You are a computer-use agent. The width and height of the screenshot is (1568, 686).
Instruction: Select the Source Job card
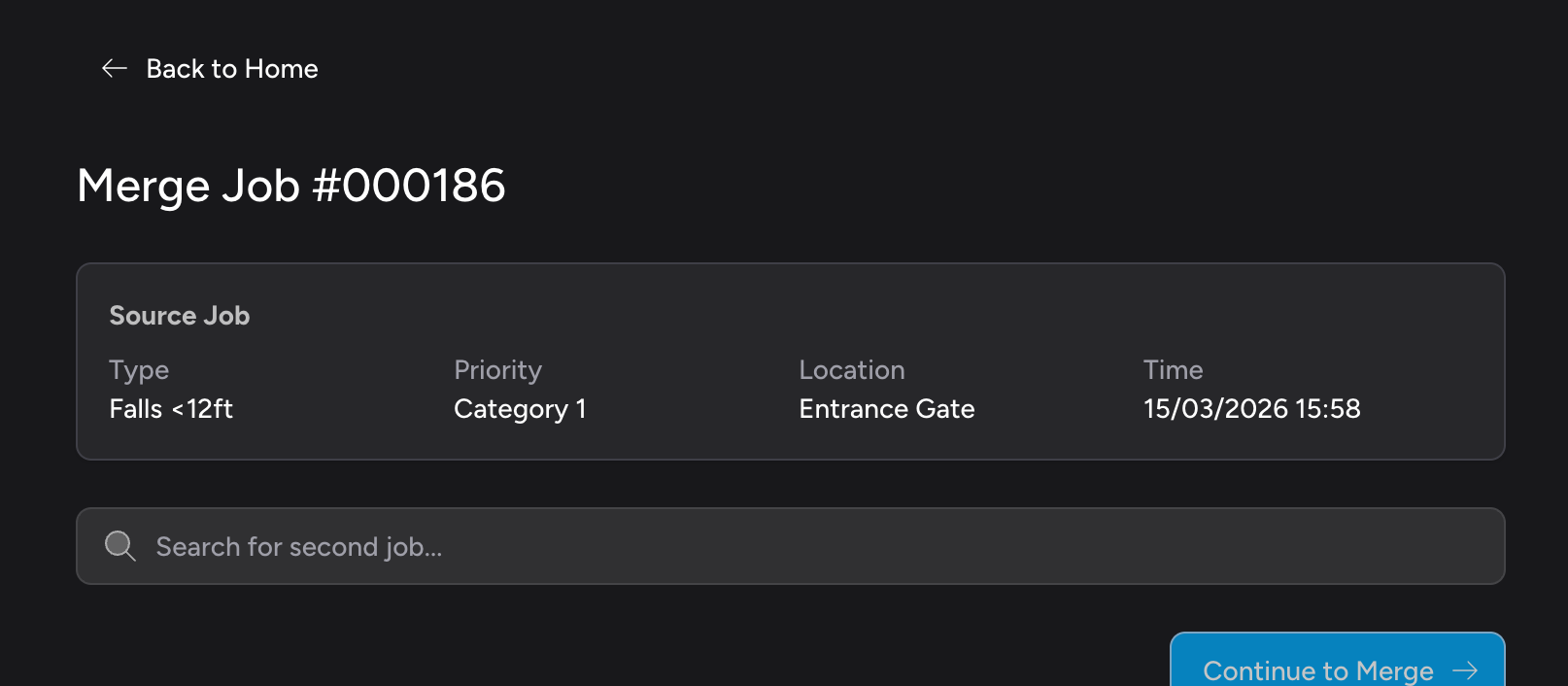(789, 360)
